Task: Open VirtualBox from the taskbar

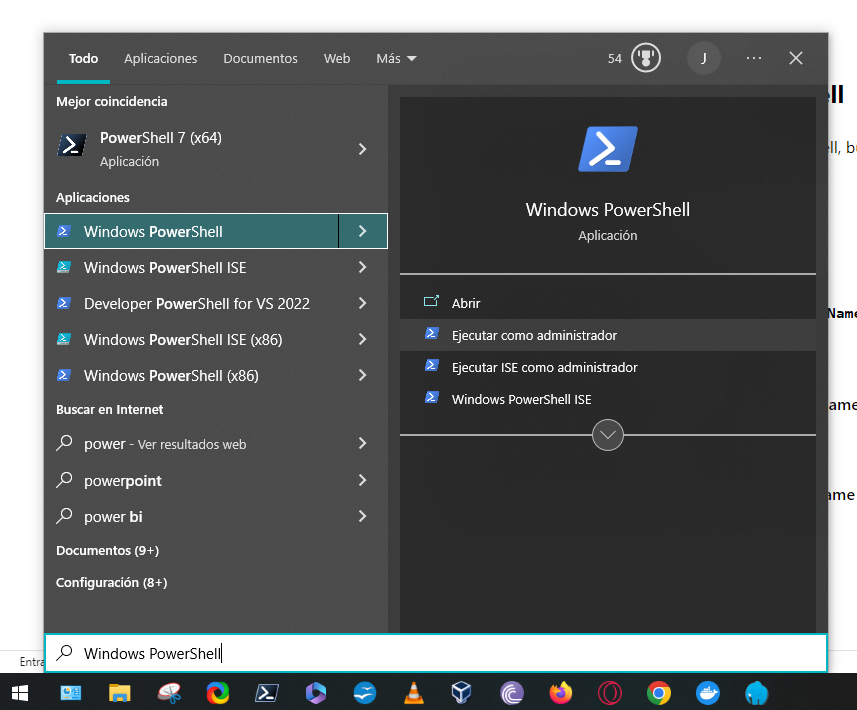Action: [x=462, y=693]
